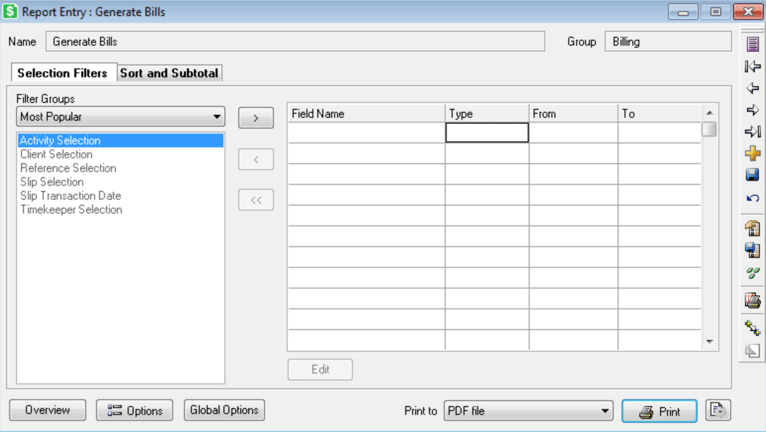Click the filter table scroll down arrow
Screen dimensions: 766x432
[710, 342]
